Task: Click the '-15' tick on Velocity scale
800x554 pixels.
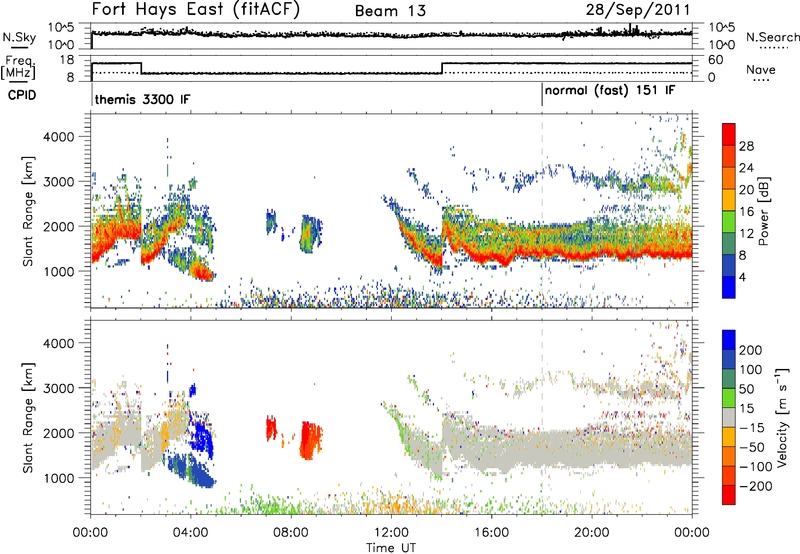Action: tap(752, 428)
